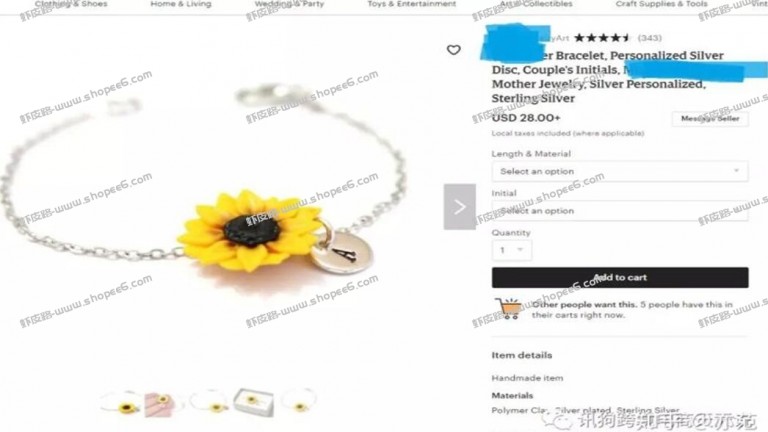The height and width of the screenshot is (432, 768).
Task: Open the Clothing & Shoes menu
Action: (x=71, y=4)
